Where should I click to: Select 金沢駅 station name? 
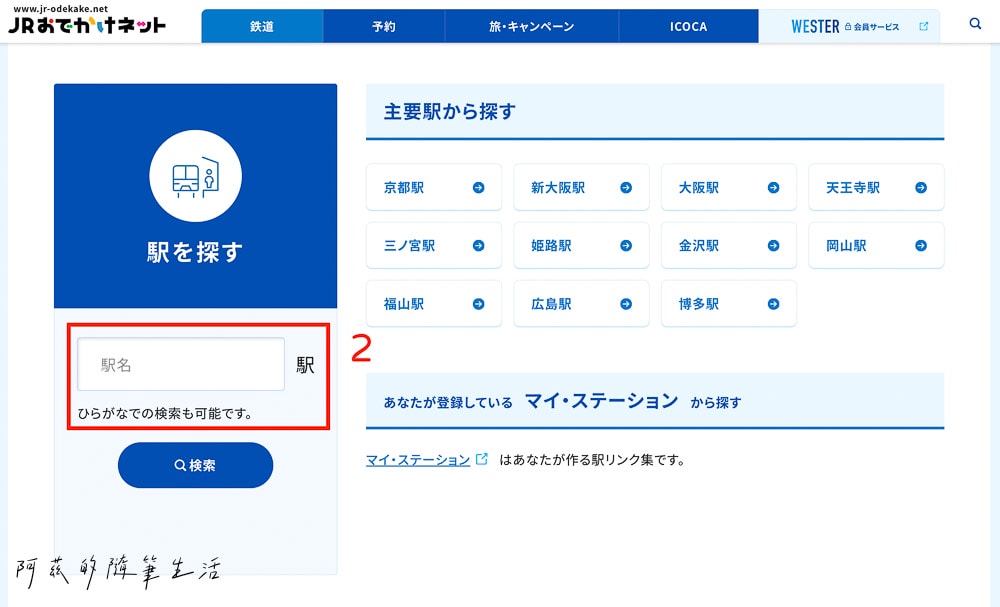(699, 245)
